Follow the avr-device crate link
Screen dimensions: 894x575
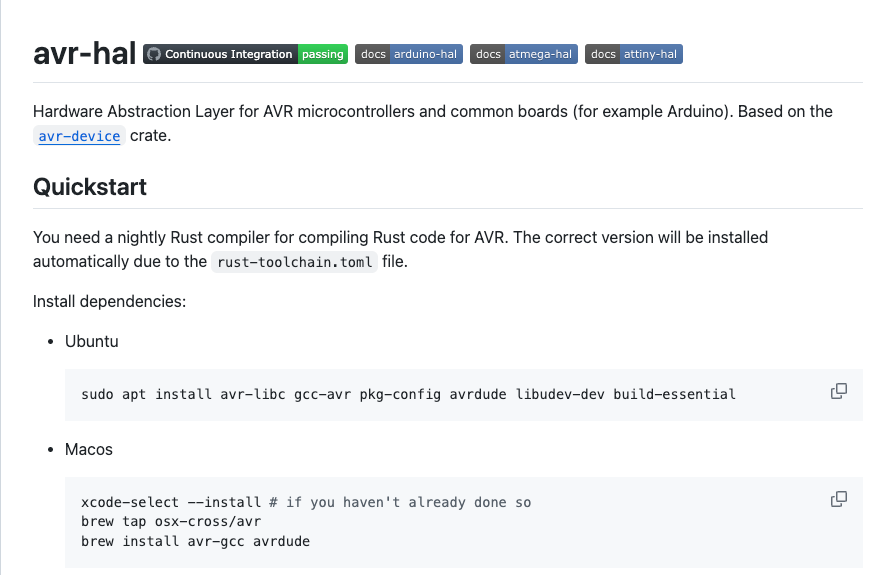click(x=79, y=136)
